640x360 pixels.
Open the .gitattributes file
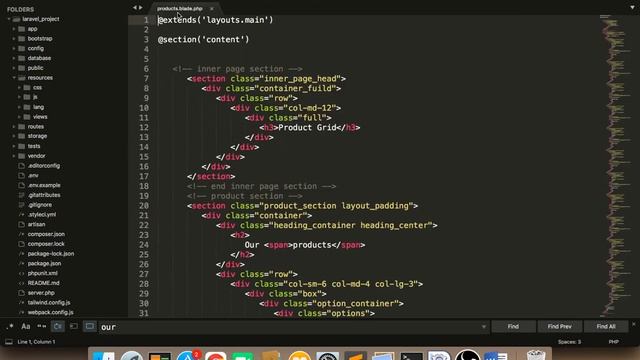pos(44,195)
